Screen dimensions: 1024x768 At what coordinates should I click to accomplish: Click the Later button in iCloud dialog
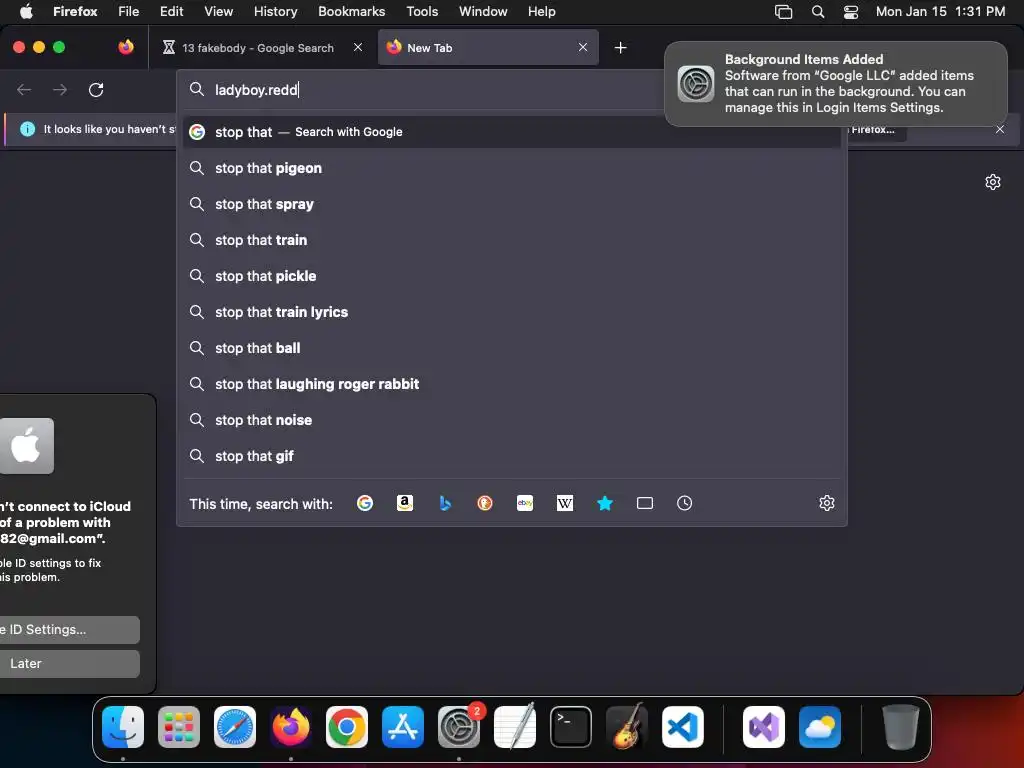[70, 664]
